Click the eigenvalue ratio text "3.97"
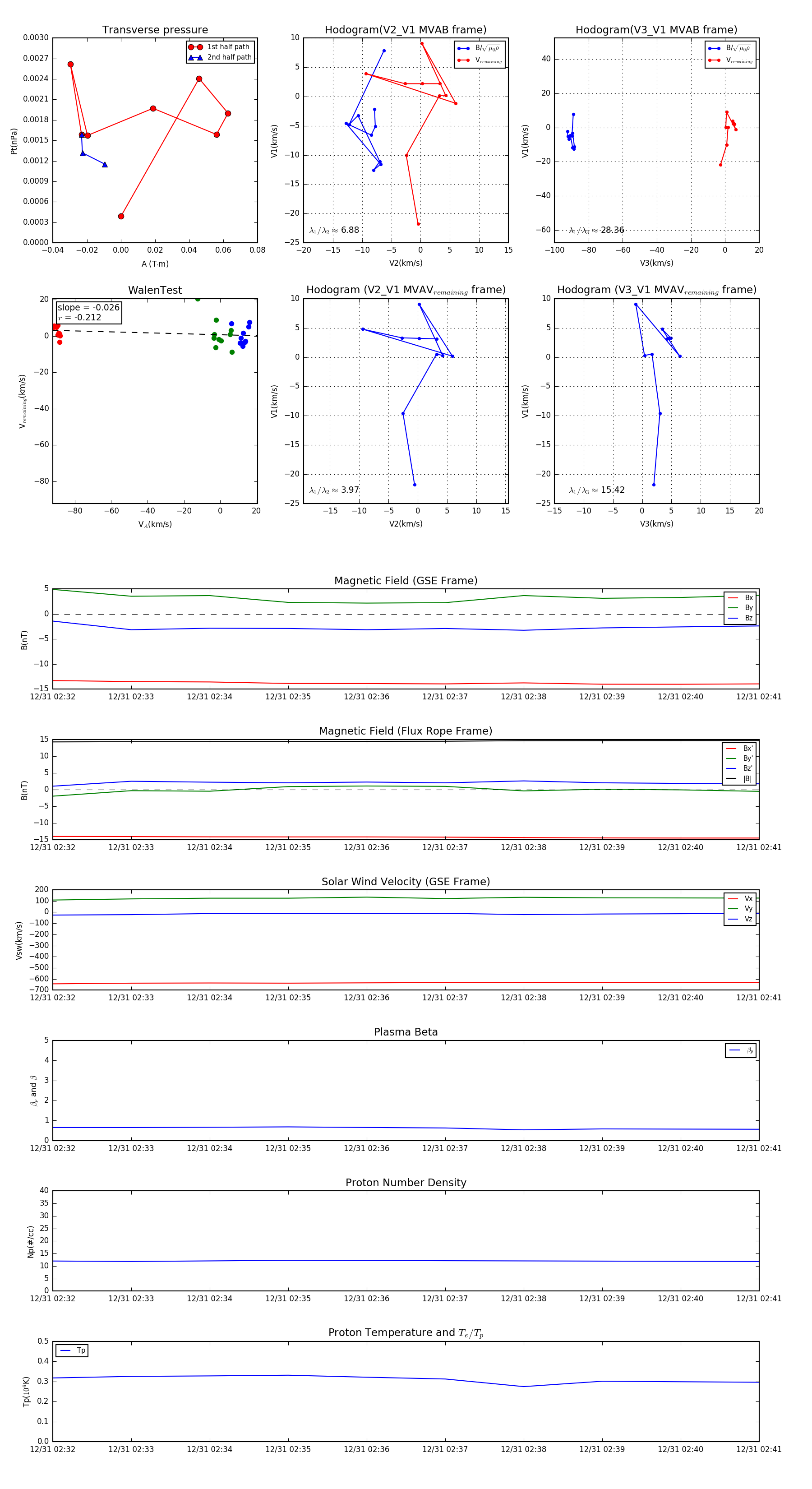The image size is (812, 1489). (x=350, y=490)
